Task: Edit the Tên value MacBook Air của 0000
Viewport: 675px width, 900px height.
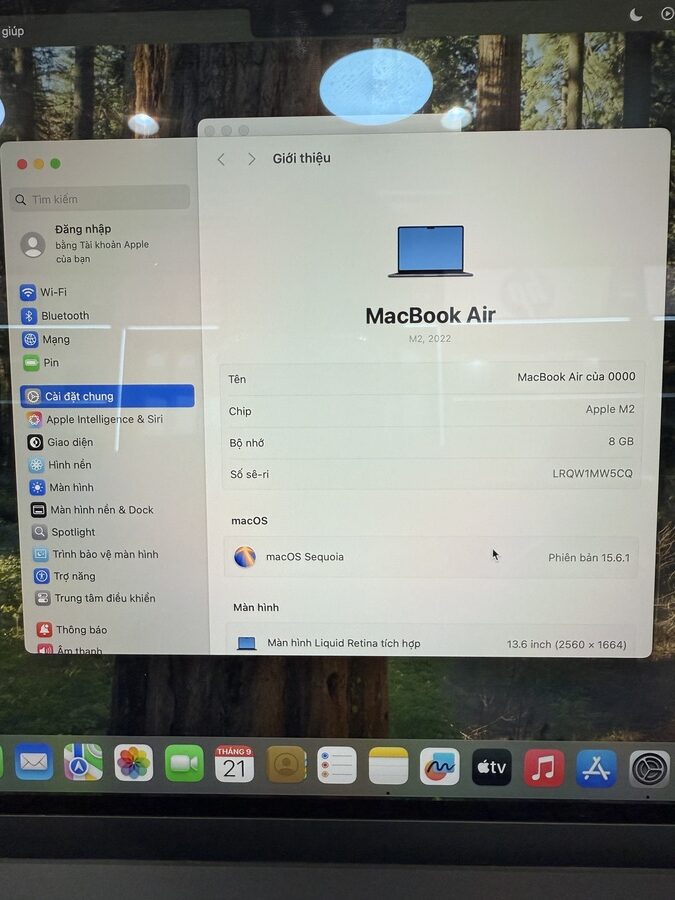Action: 576,377
